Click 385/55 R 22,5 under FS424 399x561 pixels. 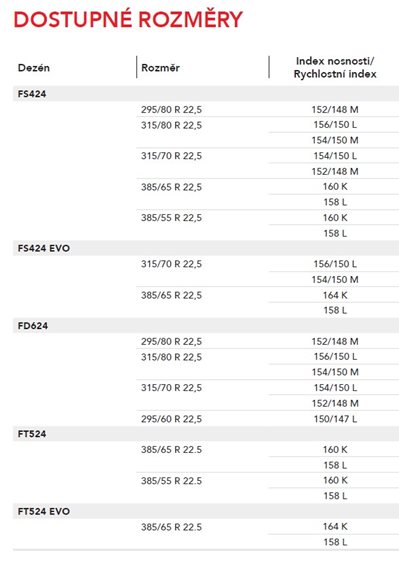(171, 218)
